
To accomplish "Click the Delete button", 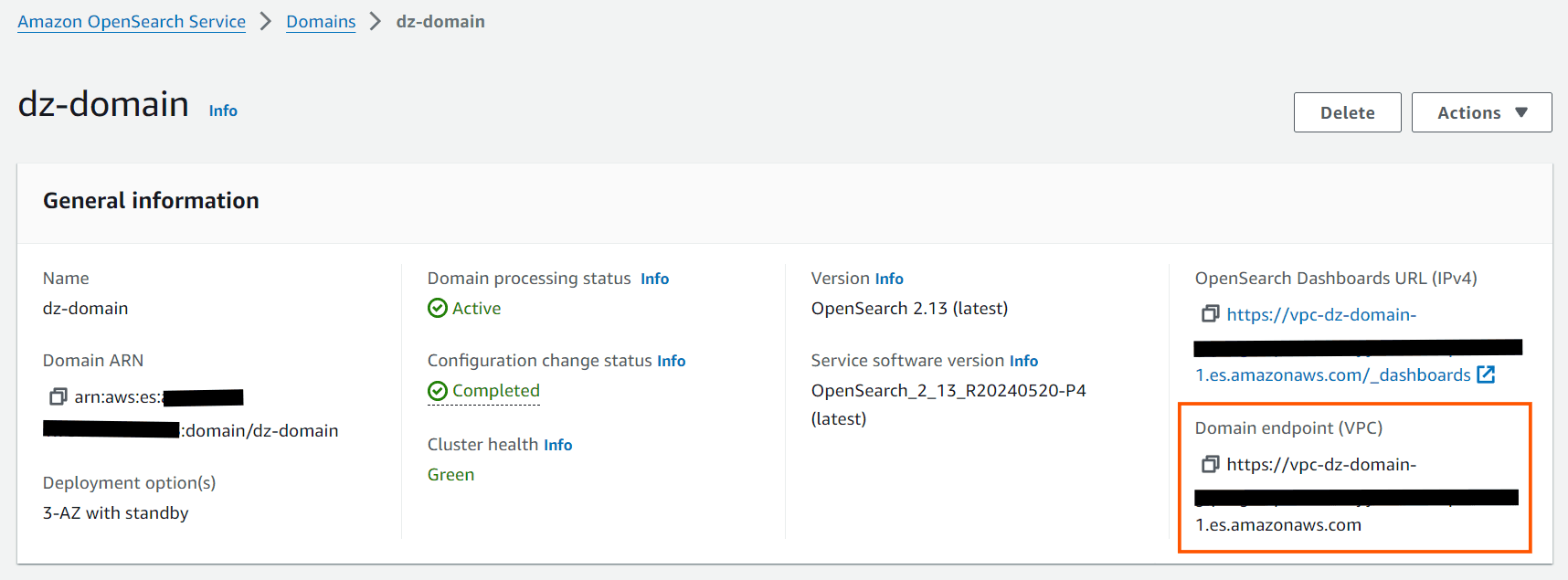I will [1347, 112].
